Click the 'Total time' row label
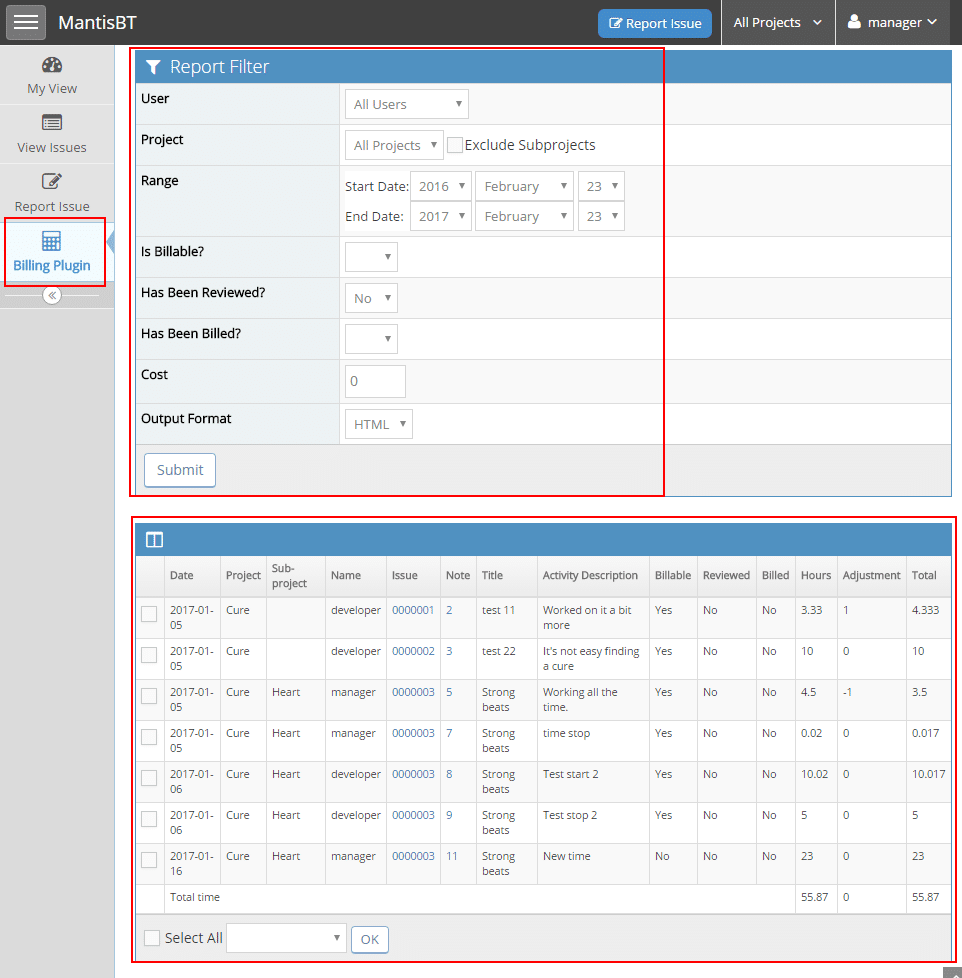The image size is (962, 978). pos(195,897)
